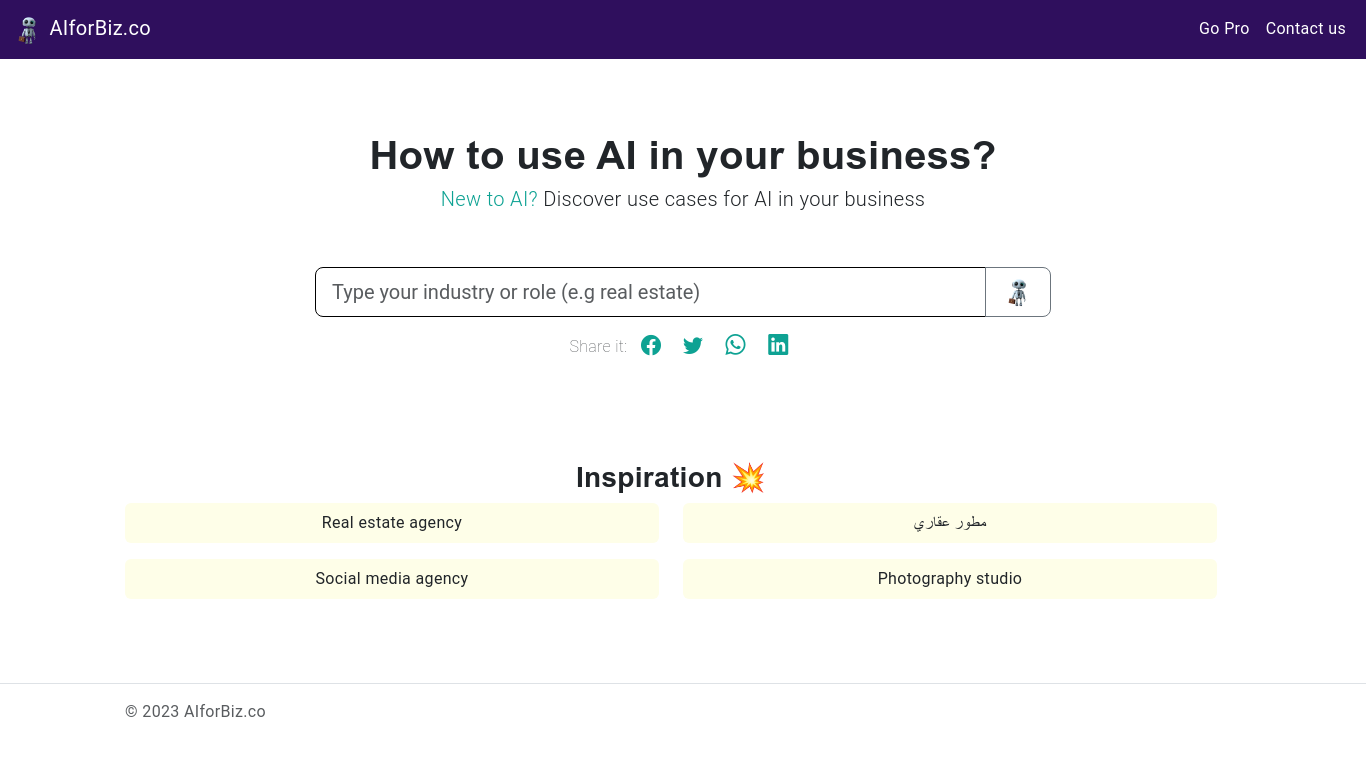Open the Contact us page
The image size is (1366, 768).
[x=1305, y=28]
